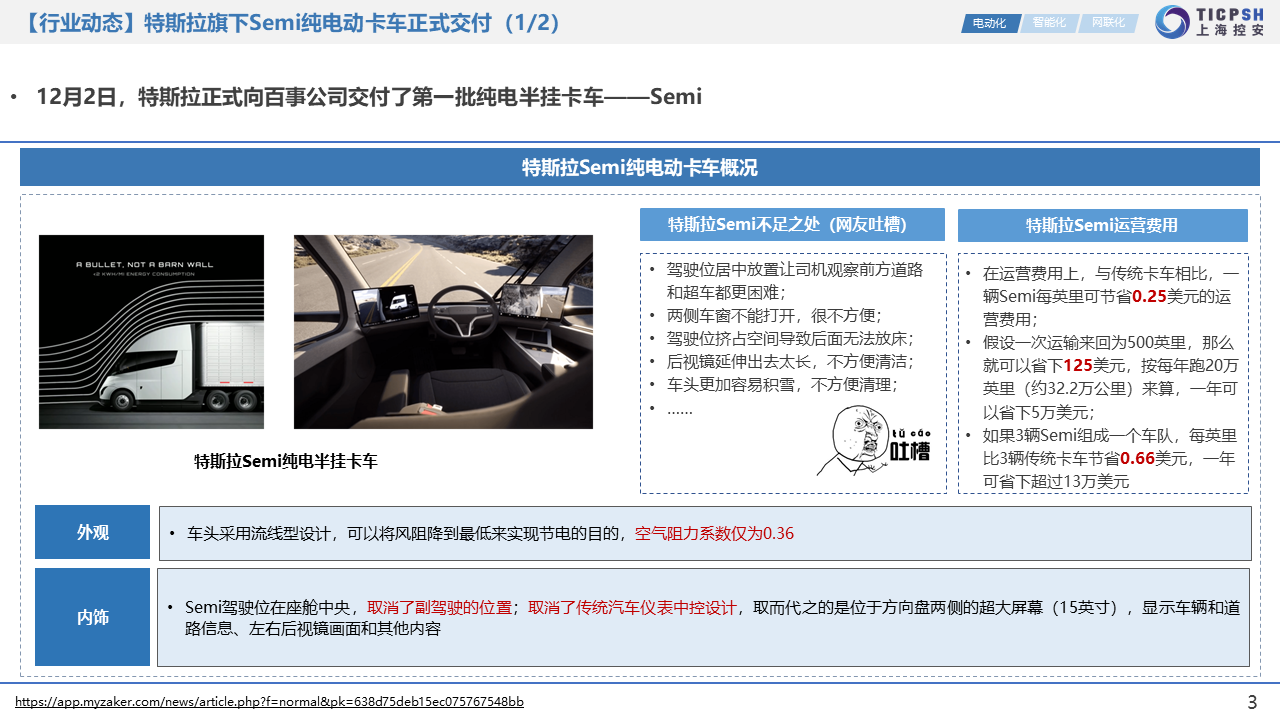Click the red 空气阻力系数仅为0.36 text
This screenshot has width=1280, height=720.
(714, 534)
